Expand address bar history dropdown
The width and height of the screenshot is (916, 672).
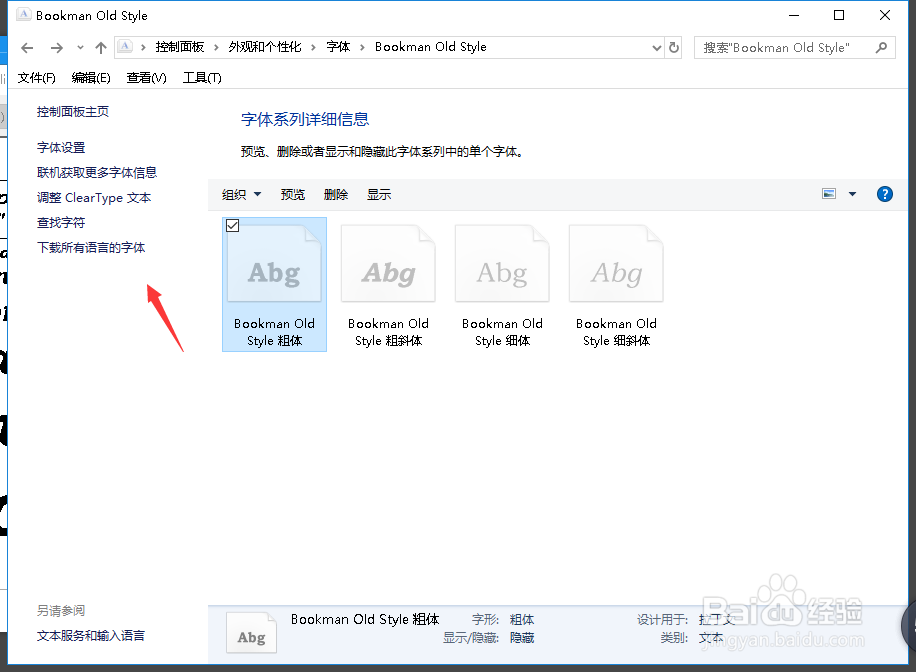[x=657, y=48]
